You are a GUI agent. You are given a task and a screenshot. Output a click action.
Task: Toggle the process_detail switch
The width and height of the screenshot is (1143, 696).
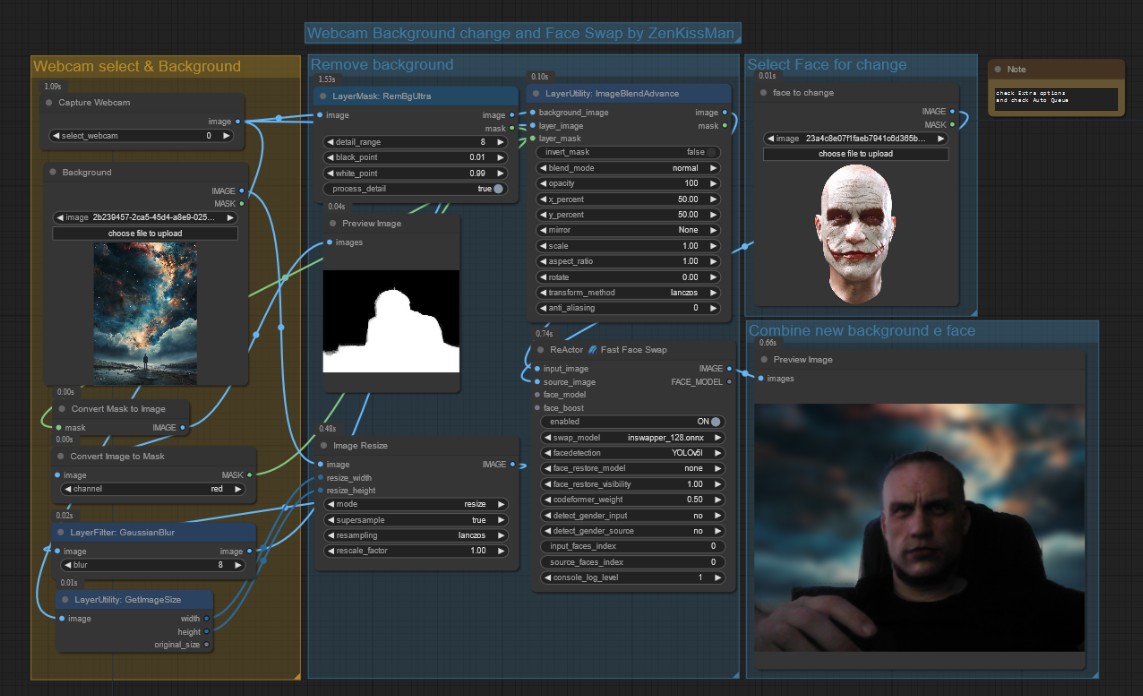click(497, 189)
